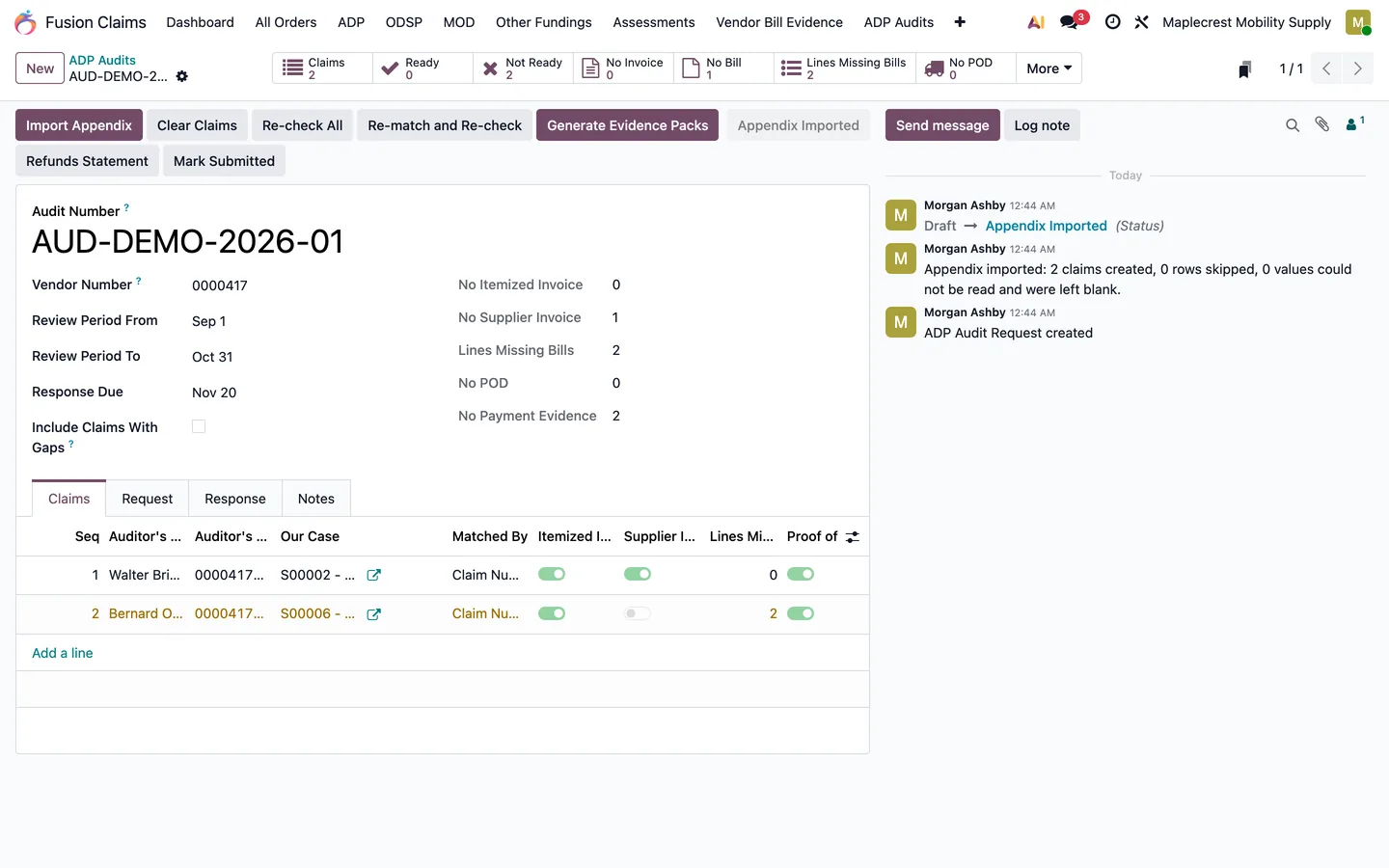Open external link for case S00006
Image resolution: width=1389 pixels, height=868 pixels.
click(x=374, y=614)
